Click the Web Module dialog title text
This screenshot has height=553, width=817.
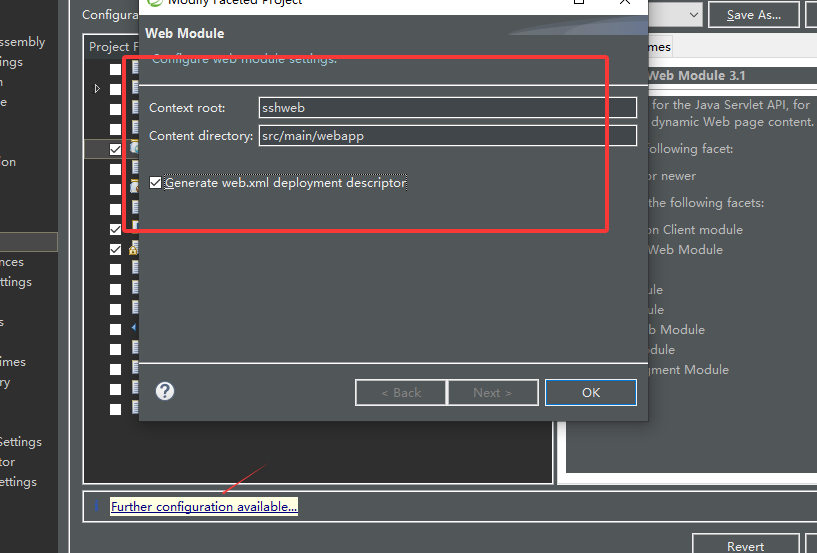[184, 33]
